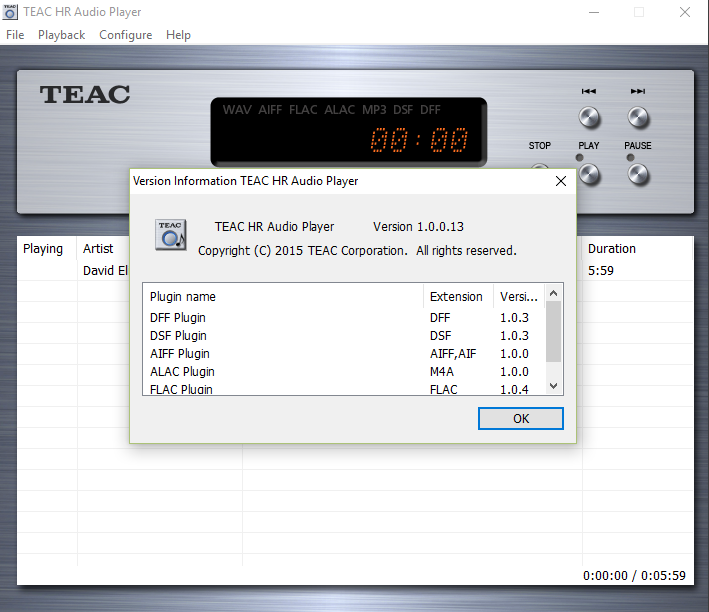
Task: Minimize the TEAC HR Audio Player window
Action: tap(594, 12)
